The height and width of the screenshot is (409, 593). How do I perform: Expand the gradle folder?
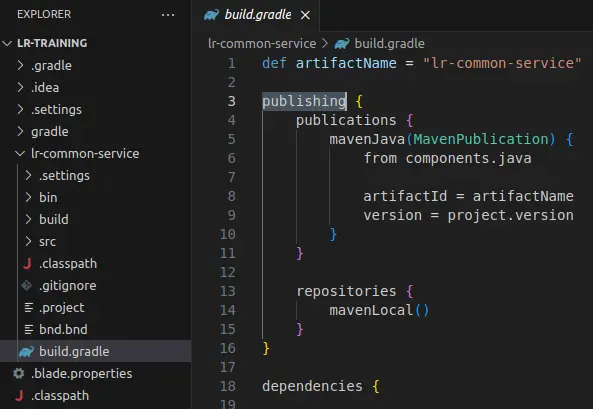[20, 131]
